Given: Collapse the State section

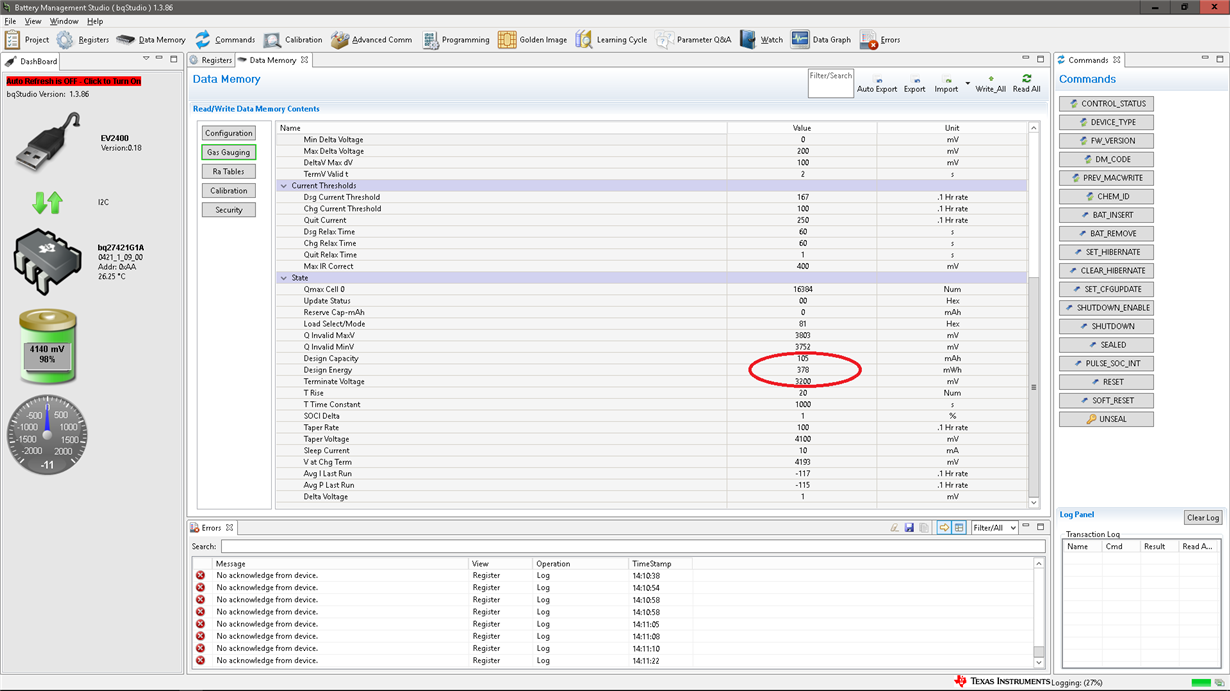Looking at the screenshot, I should point(284,278).
